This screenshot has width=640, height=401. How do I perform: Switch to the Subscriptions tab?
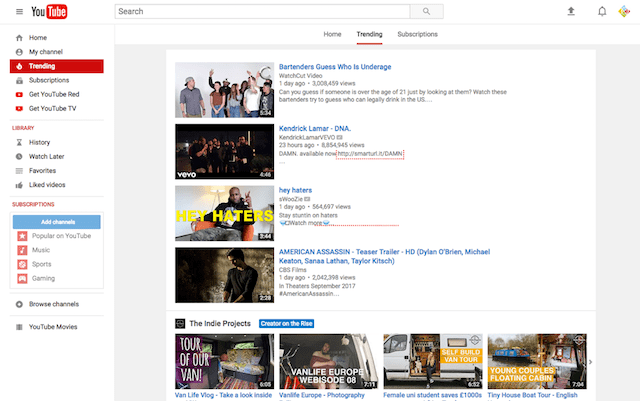pyautogui.click(x=417, y=34)
